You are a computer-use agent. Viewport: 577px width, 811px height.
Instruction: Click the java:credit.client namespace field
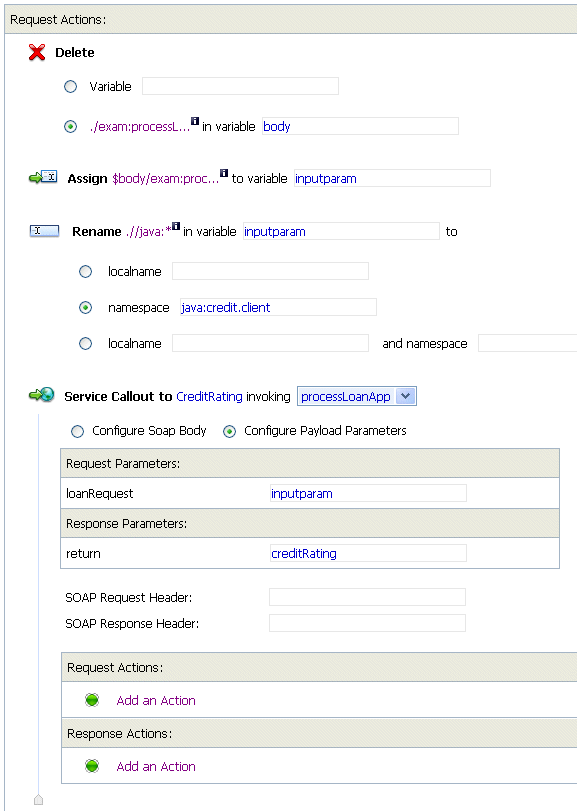(x=278, y=307)
